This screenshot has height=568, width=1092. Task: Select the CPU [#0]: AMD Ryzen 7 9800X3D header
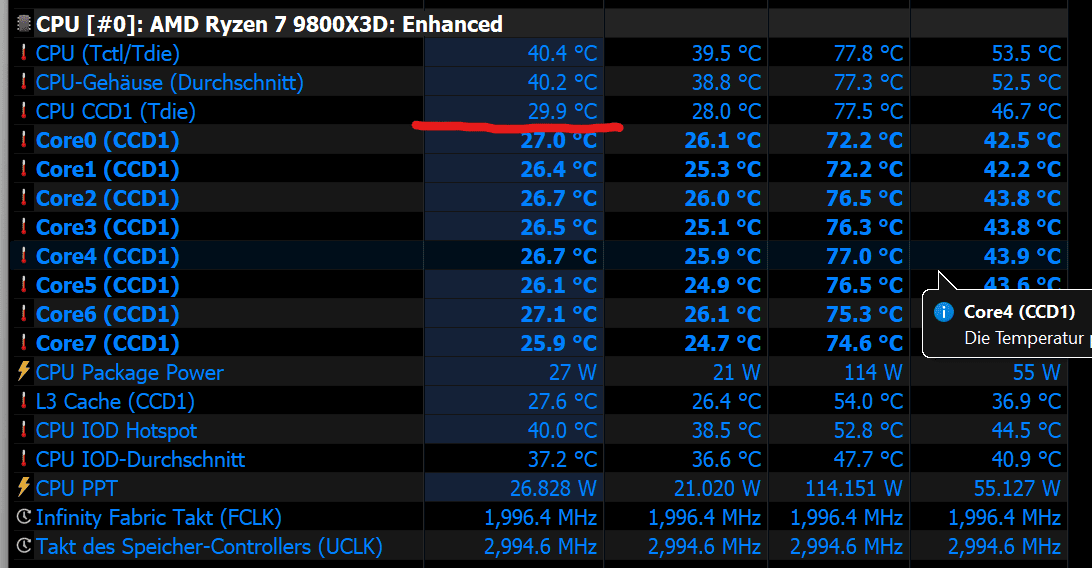pyautogui.click(x=270, y=24)
